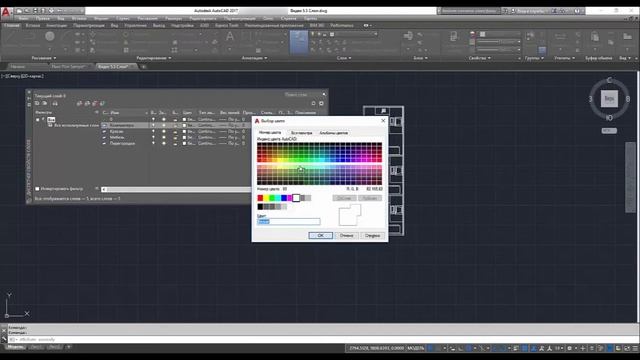Confirm color with the OK button

coord(320,236)
